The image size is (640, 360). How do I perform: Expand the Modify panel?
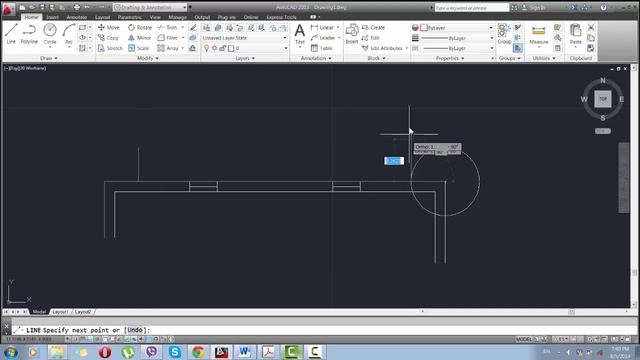(148, 58)
